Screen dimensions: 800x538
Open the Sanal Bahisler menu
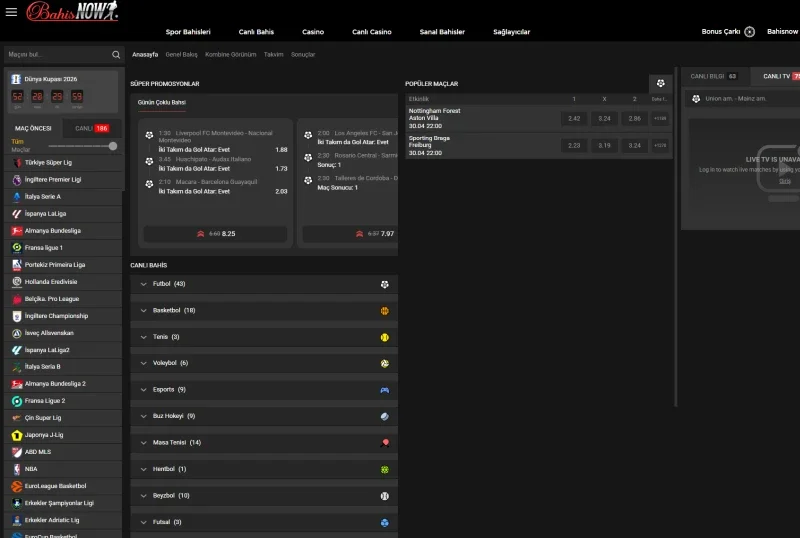(442, 32)
